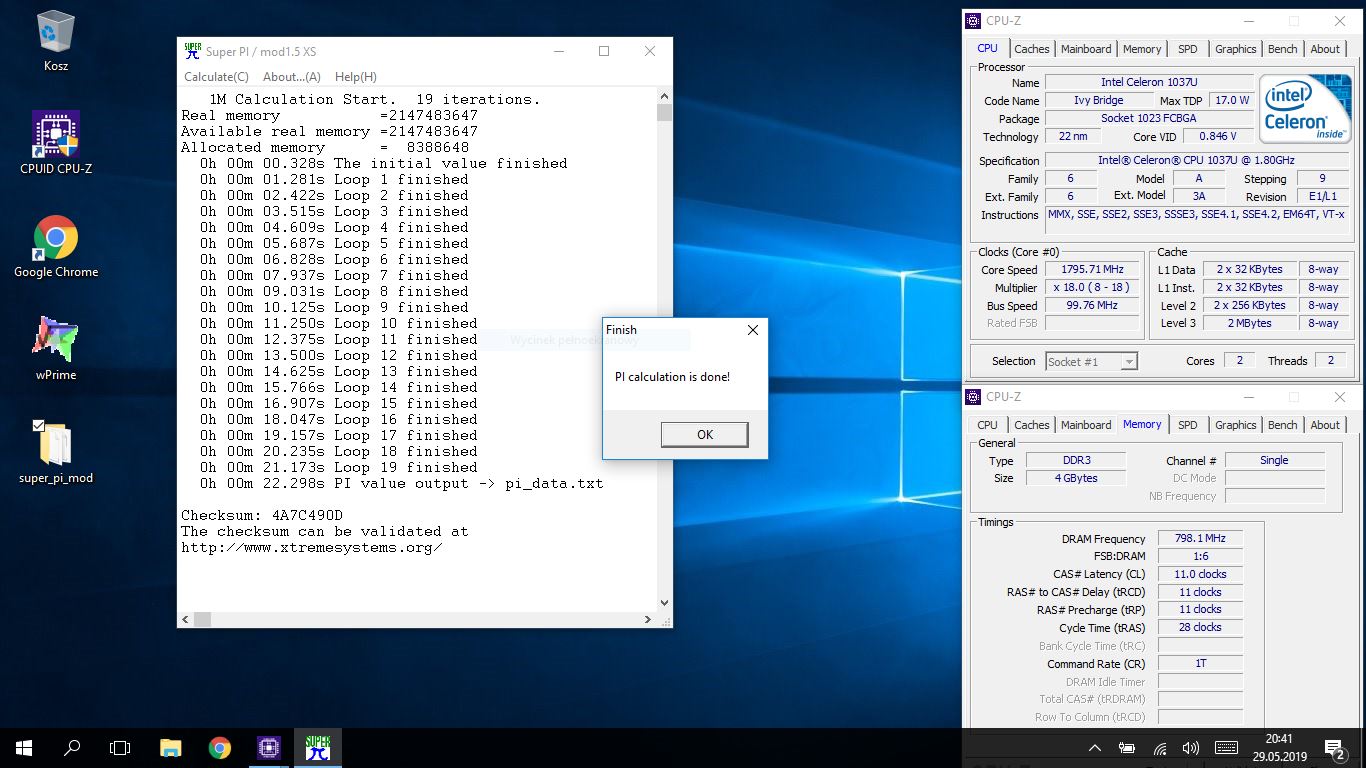Click Super PI title bar icon

pyautogui.click(x=193, y=51)
